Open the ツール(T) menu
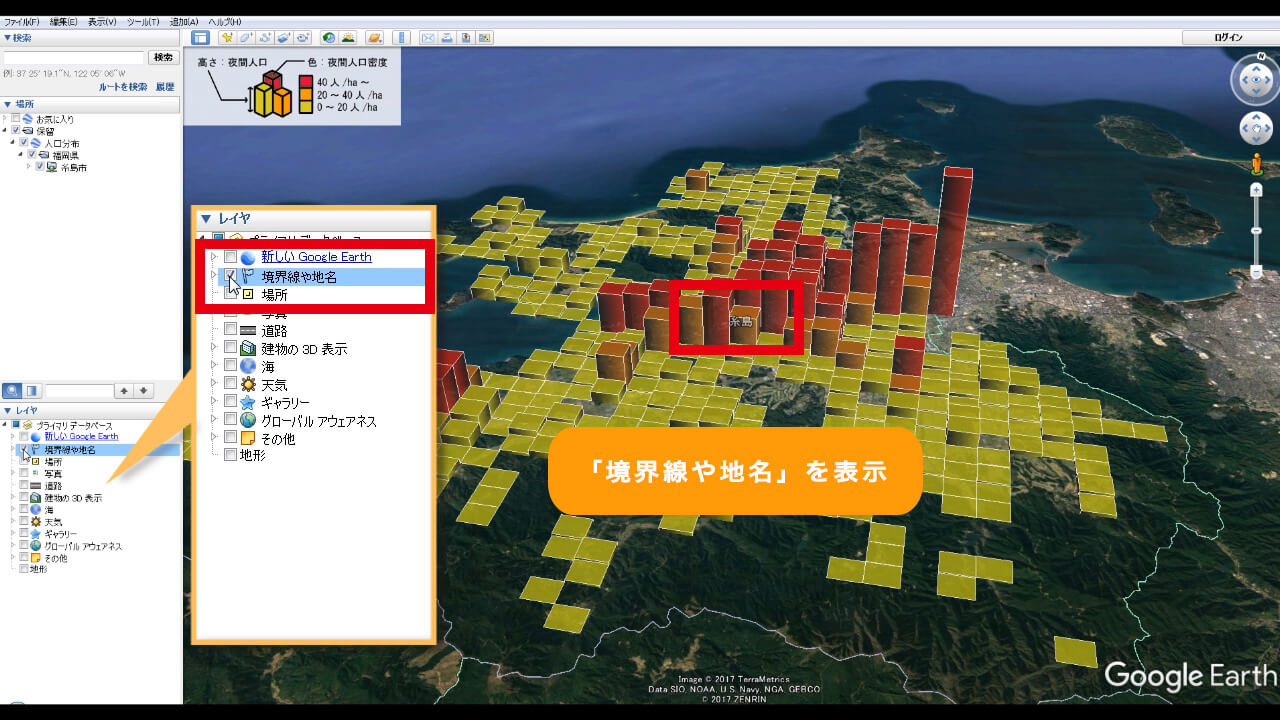This screenshot has height=720, width=1280. tap(144, 21)
